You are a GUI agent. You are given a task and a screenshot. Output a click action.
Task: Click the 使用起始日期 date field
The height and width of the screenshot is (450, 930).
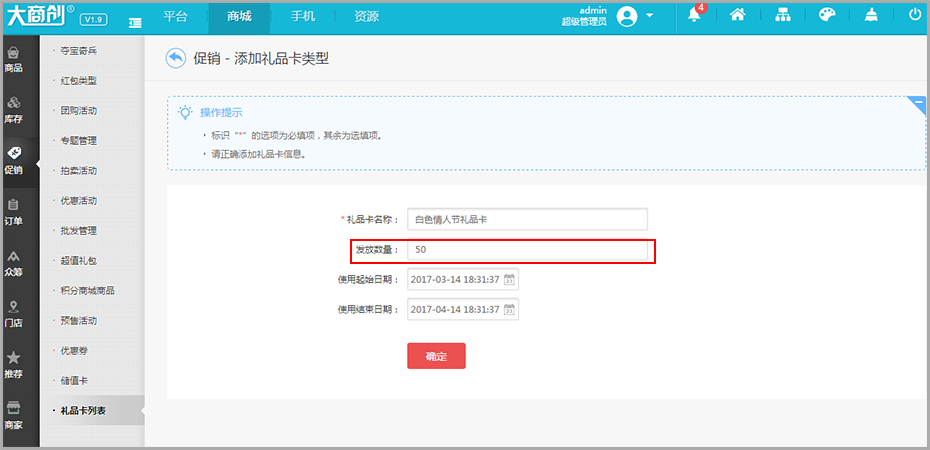tap(463, 280)
